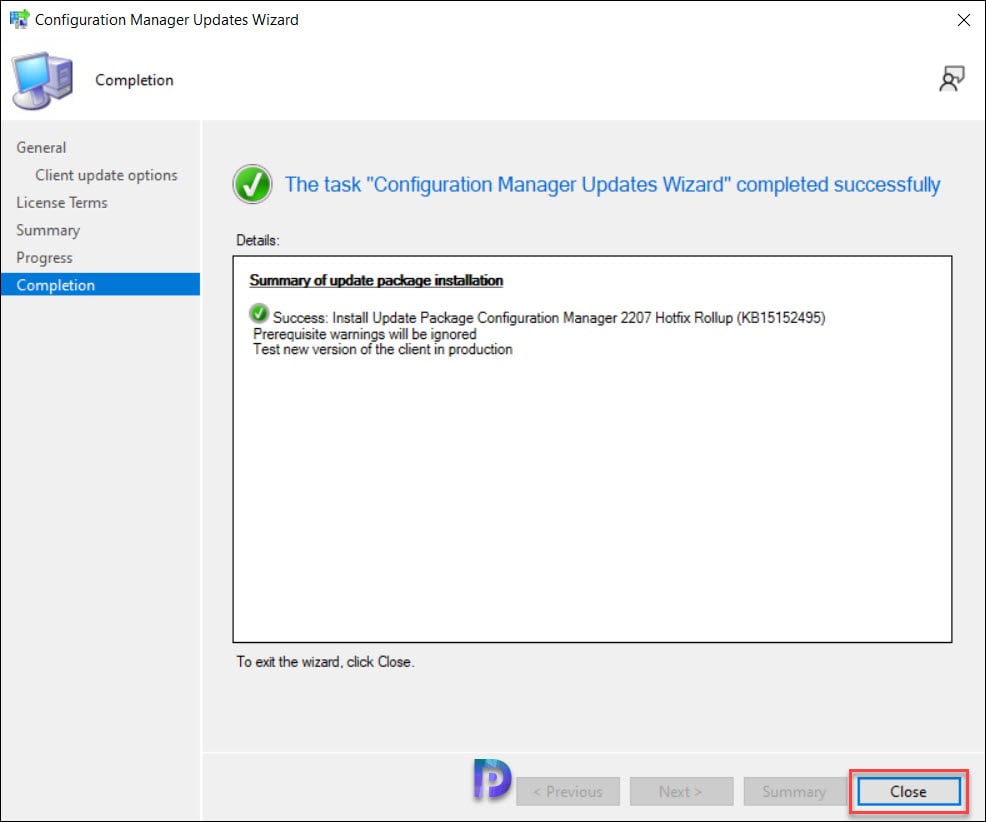Click the greyed-out Previous button

[568, 791]
